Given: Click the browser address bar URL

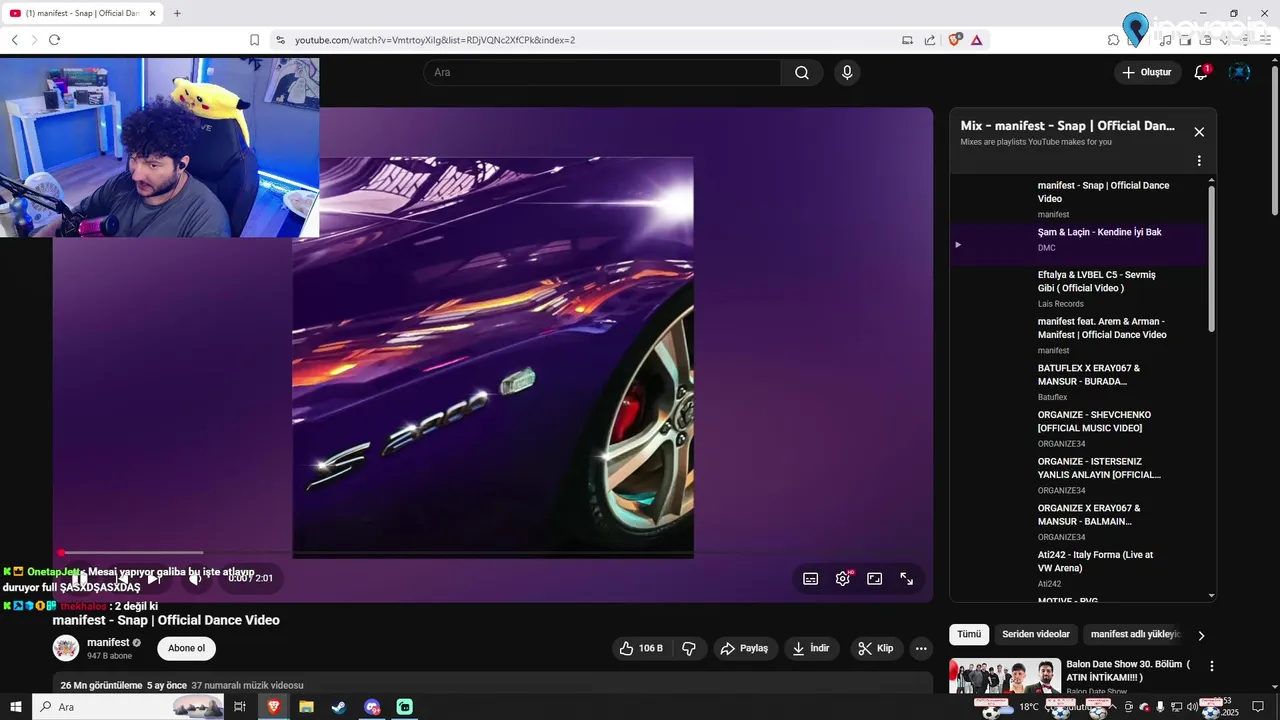Looking at the screenshot, I should click(435, 40).
